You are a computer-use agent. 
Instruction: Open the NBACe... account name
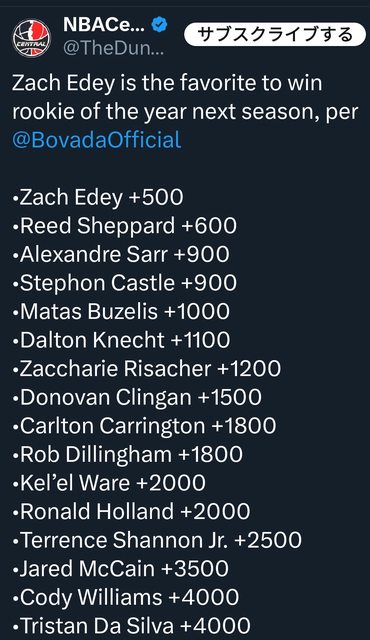click(x=104, y=25)
